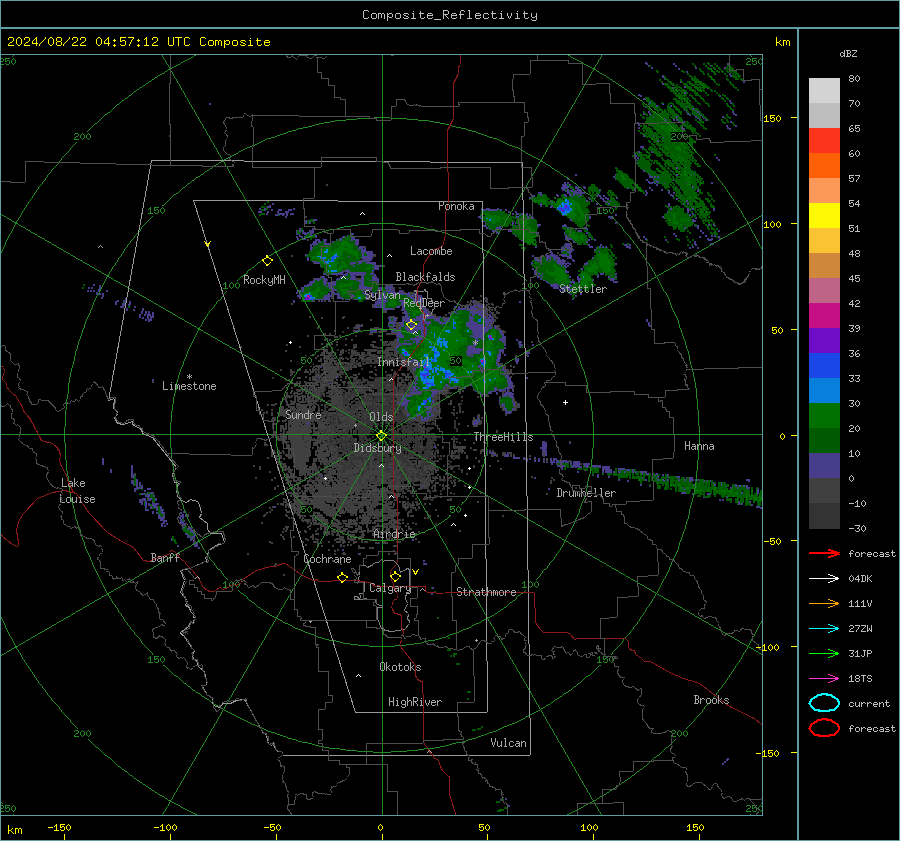Click the Cochrane label
Screen dimensions: 900x841
(x=327, y=559)
